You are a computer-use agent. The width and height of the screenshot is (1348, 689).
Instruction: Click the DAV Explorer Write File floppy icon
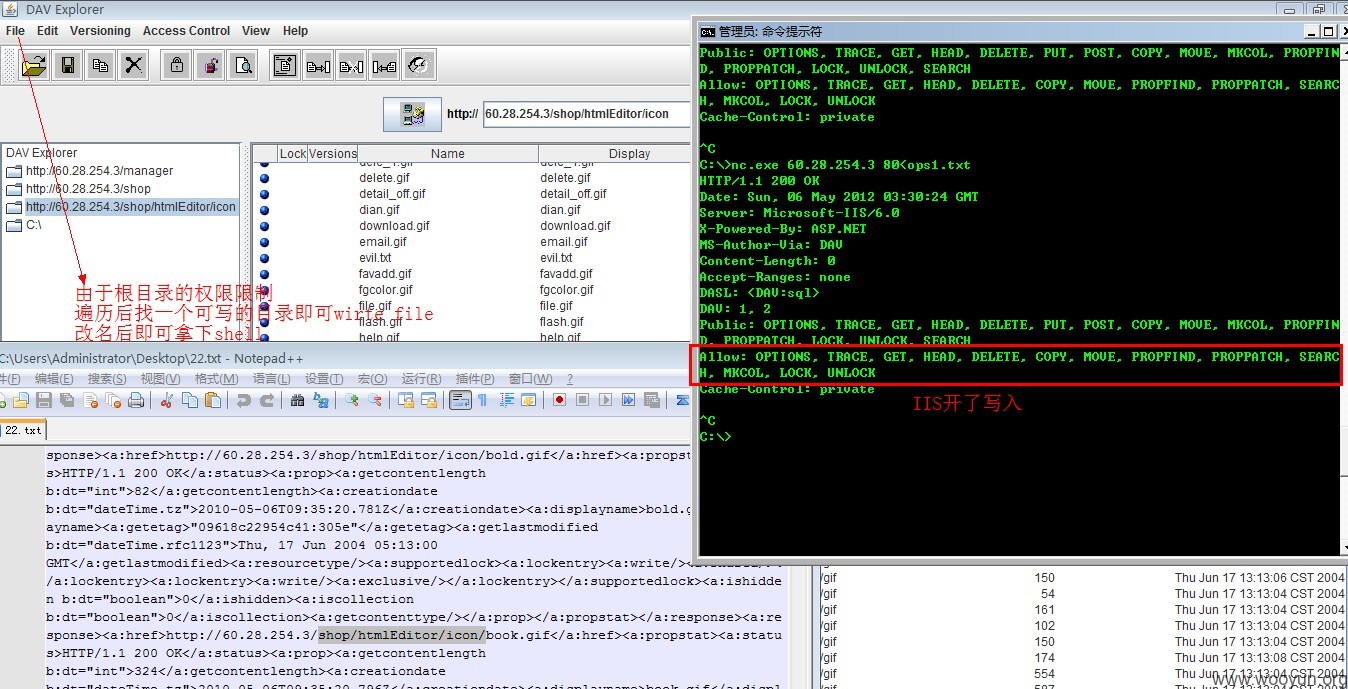(68, 66)
